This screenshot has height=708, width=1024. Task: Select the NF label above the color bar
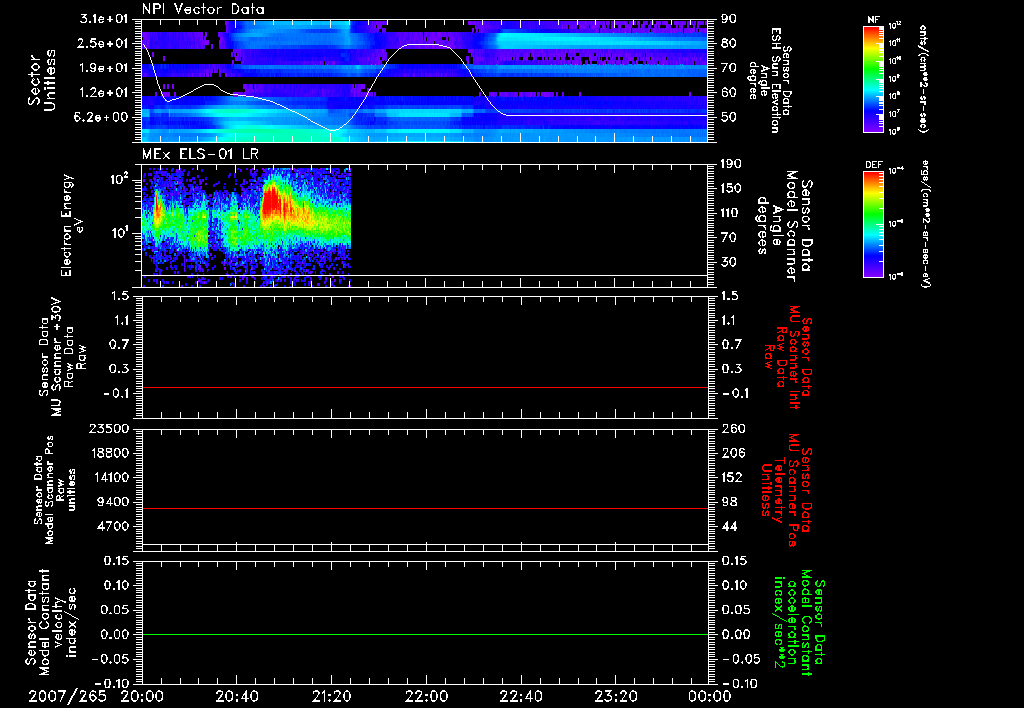click(873, 20)
